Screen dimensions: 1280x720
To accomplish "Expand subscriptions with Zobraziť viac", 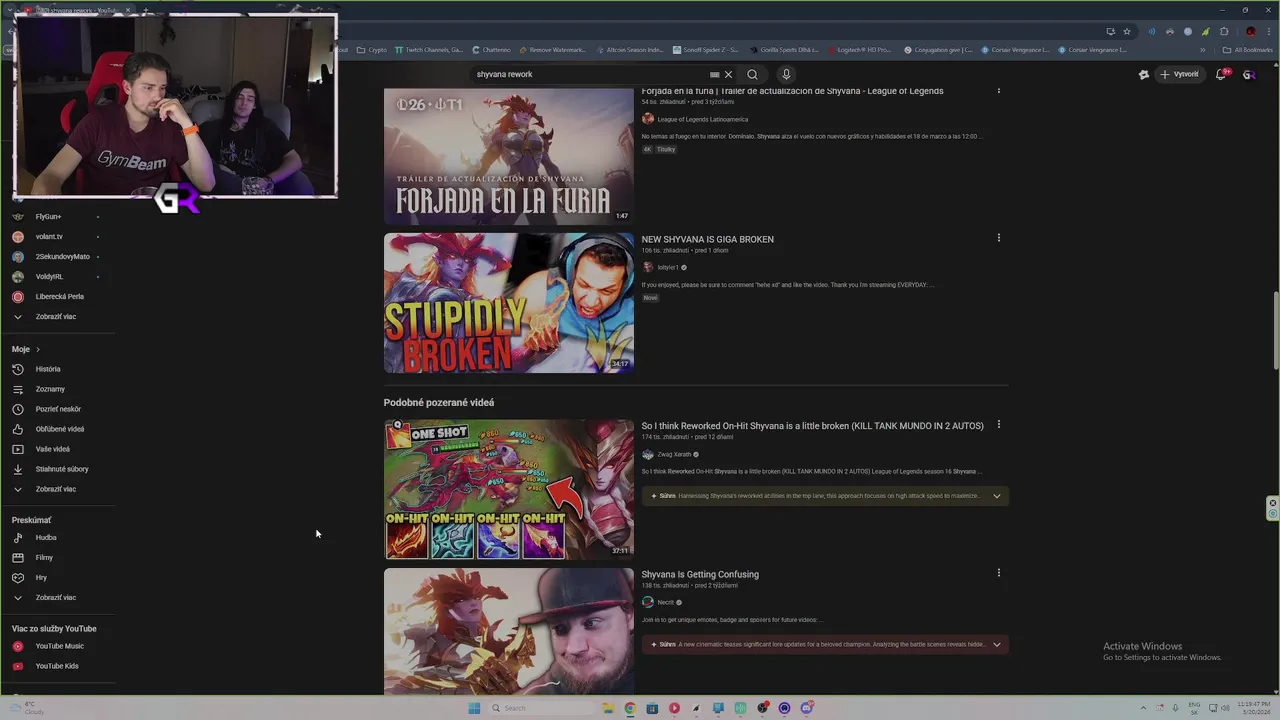I will [x=55, y=317].
